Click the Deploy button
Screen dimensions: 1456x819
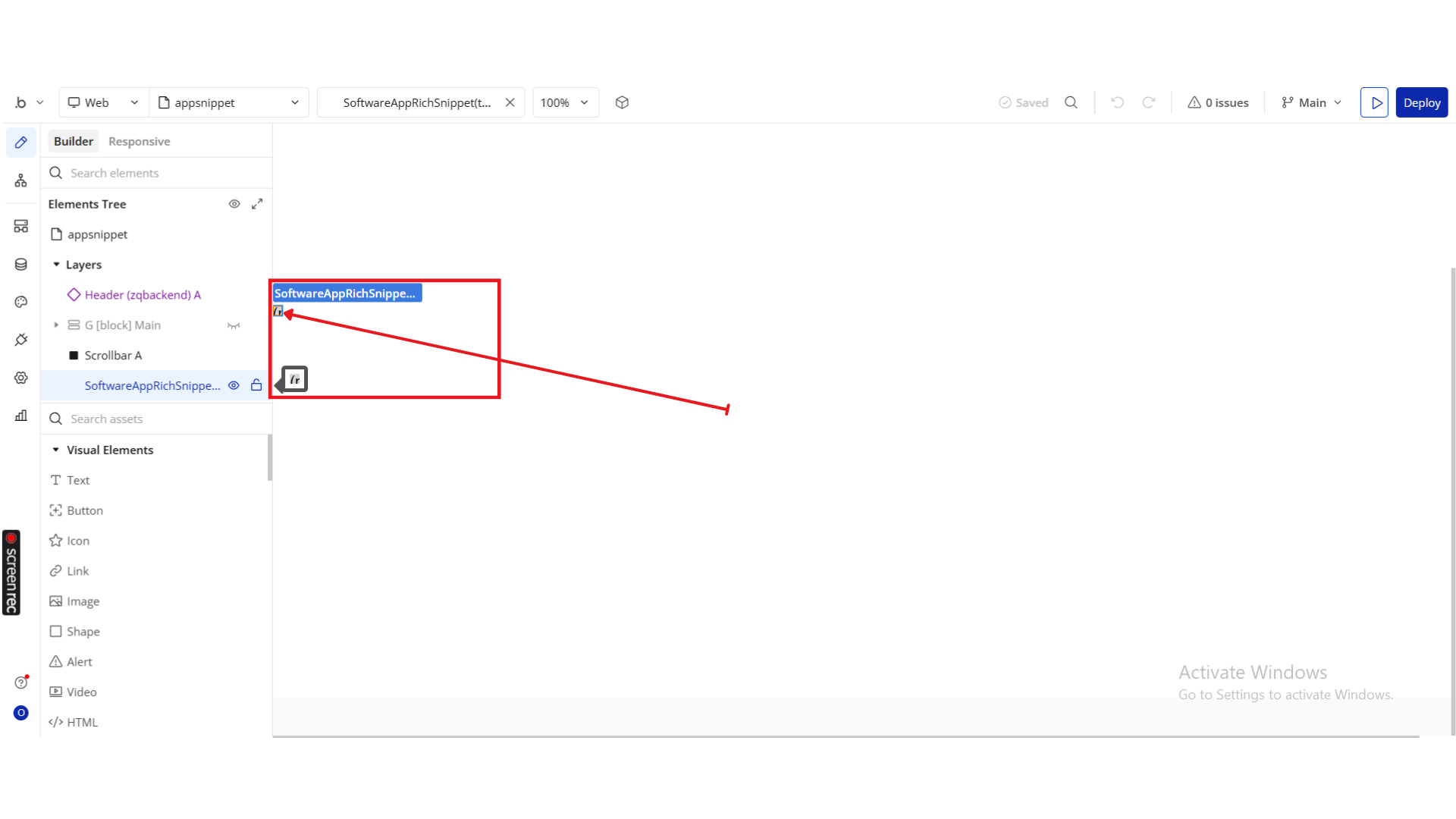[1421, 102]
